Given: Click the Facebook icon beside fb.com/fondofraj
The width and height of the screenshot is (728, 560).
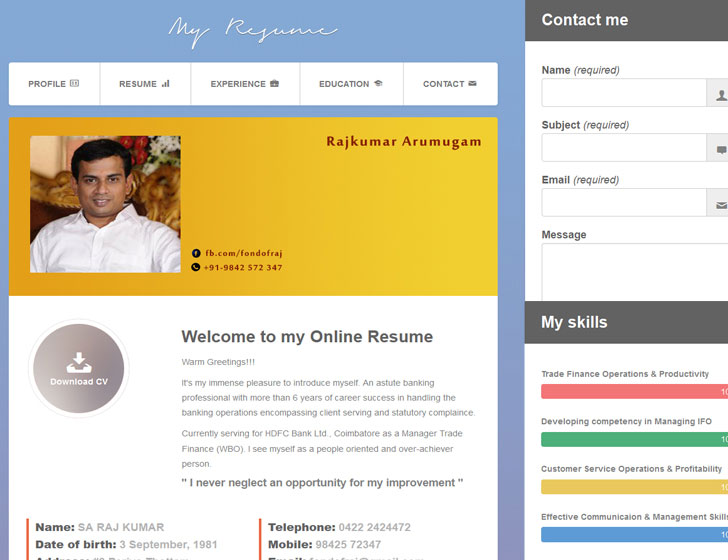Looking at the screenshot, I should click(196, 254).
